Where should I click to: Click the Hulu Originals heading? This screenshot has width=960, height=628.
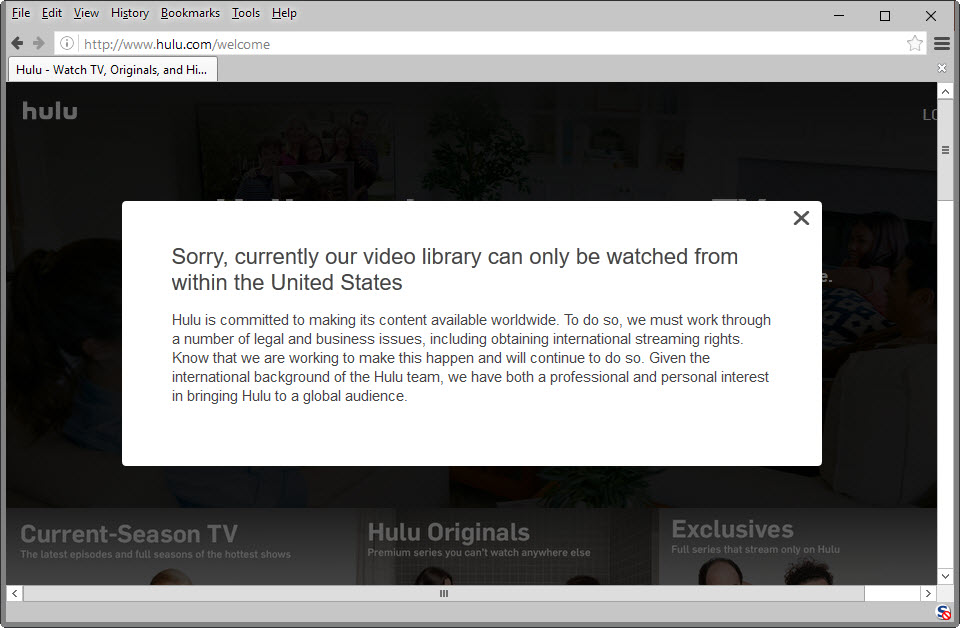tap(448, 532)
